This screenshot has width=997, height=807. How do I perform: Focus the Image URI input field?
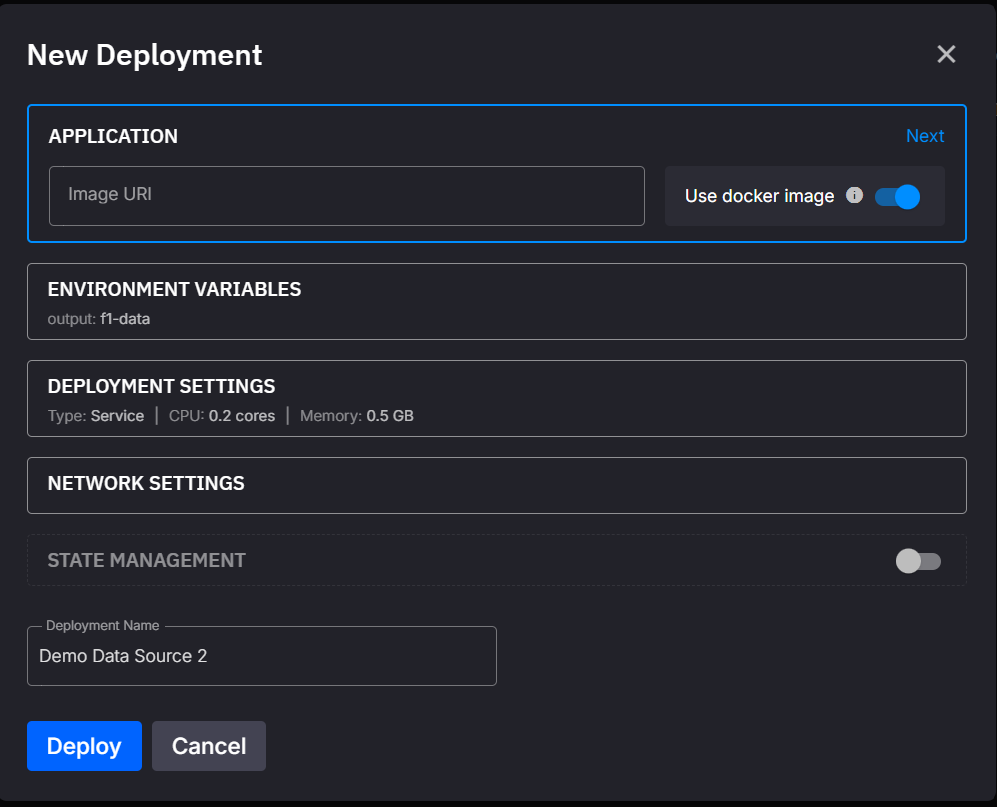[346, 196]
